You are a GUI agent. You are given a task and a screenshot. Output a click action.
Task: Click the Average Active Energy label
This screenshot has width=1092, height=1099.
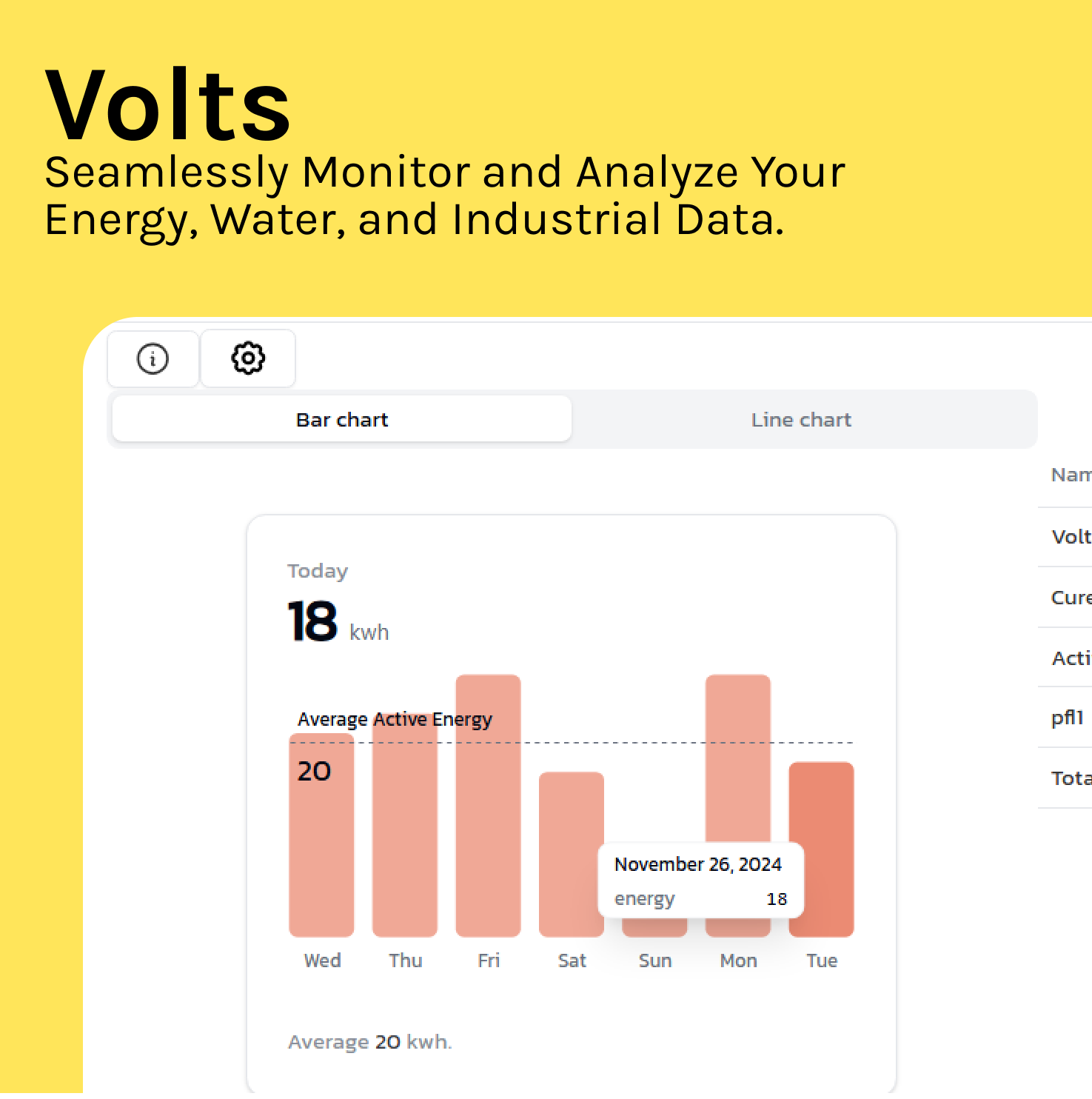[395, 719]
